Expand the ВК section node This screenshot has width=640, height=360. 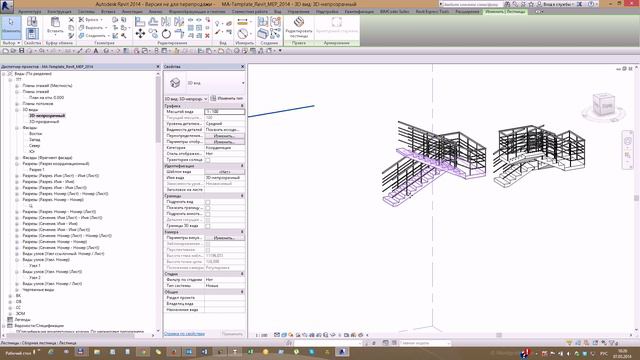tap(10, 296)
